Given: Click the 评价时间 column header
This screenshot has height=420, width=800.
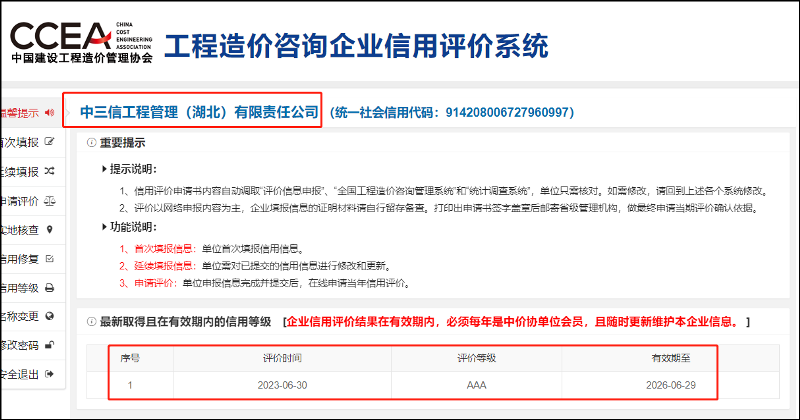Looking at the screenshot, I should (282, 357).
